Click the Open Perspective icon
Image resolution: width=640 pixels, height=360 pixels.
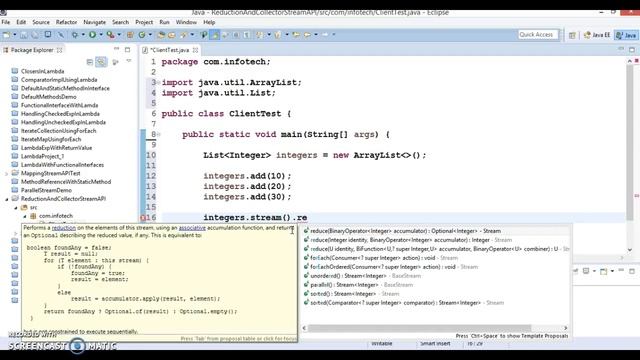coord(572,35)
